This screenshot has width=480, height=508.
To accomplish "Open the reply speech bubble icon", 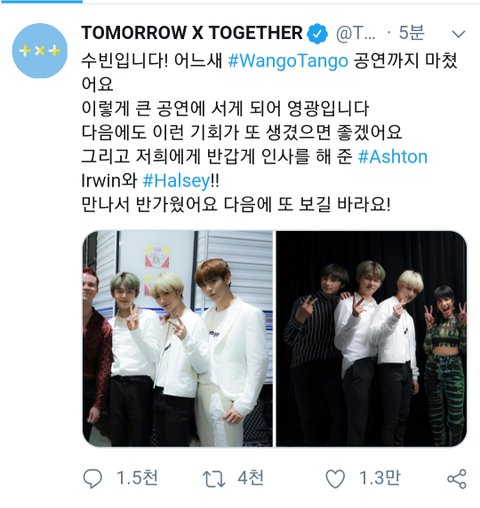I will click(x=92, y=478).
